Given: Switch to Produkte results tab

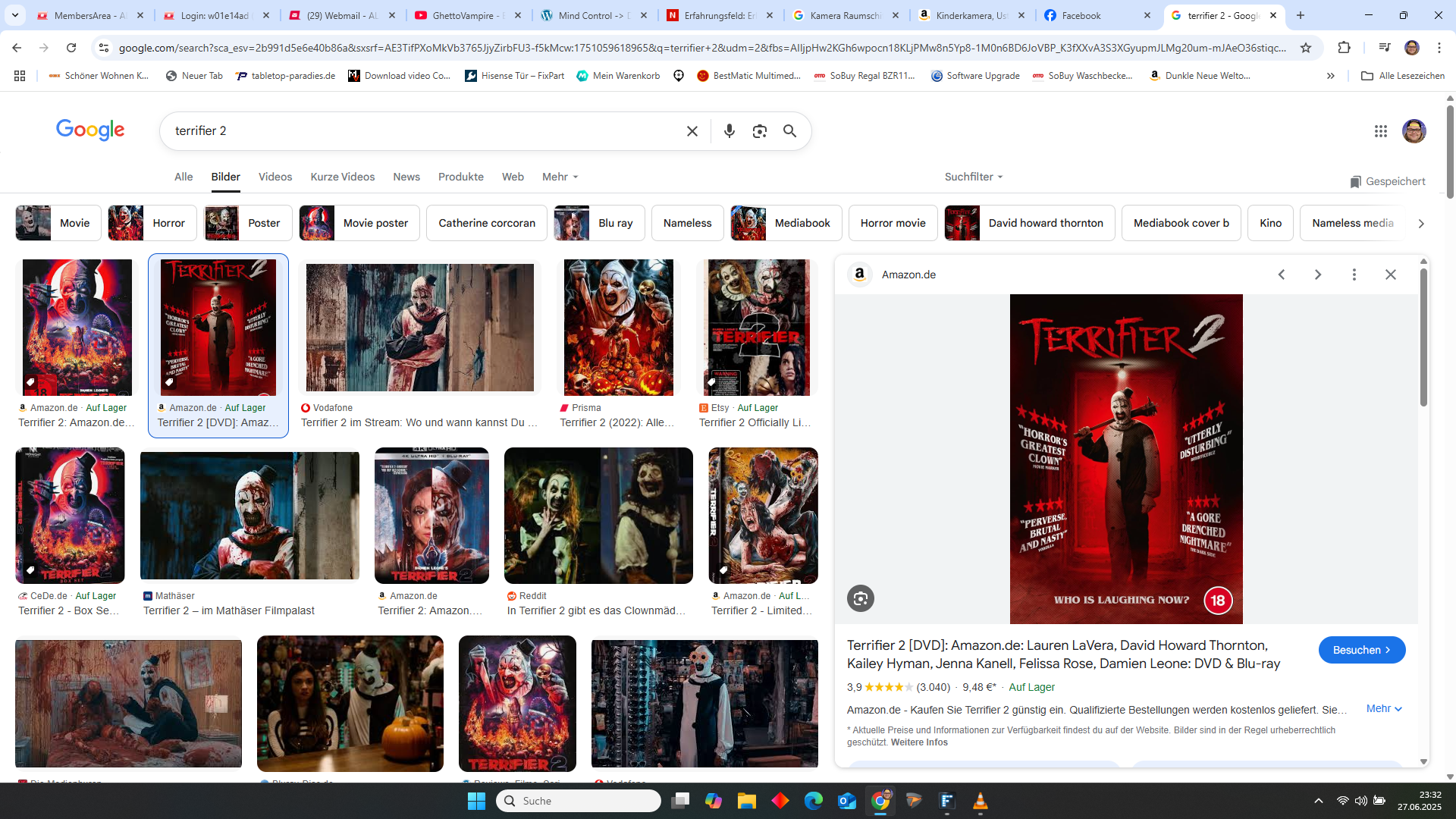Looking at the screenshot, I should coord(461,177).
